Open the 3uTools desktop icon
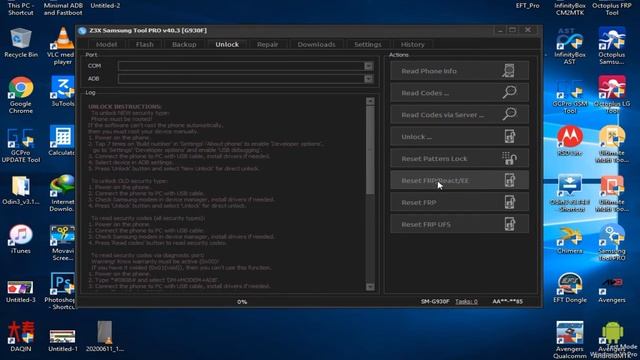 coord(62,91)
